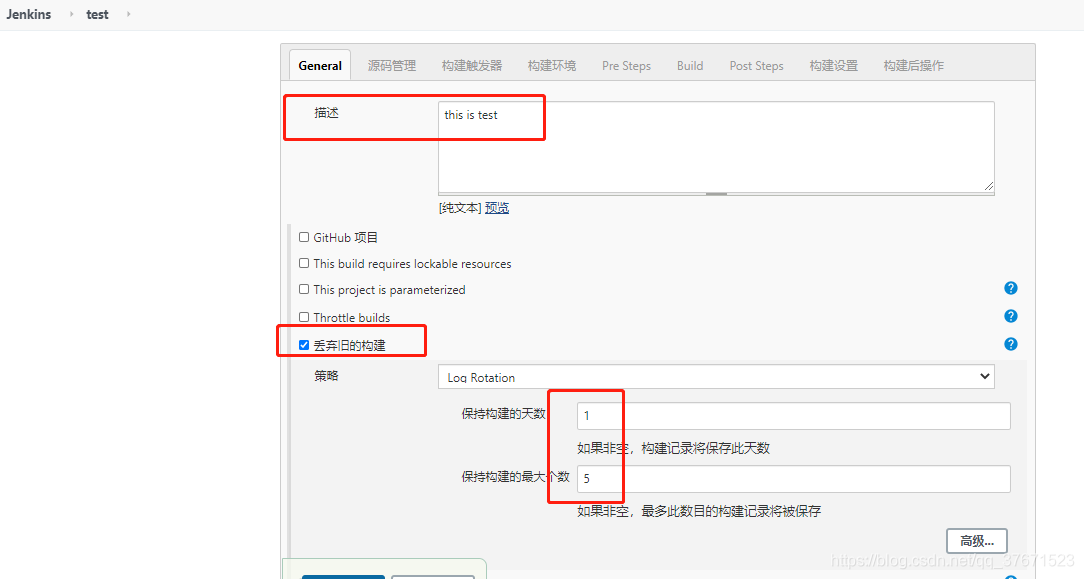Switch to the 构建环境 tab
This screenshot has width=1084, height=579.
coord(552,66)
